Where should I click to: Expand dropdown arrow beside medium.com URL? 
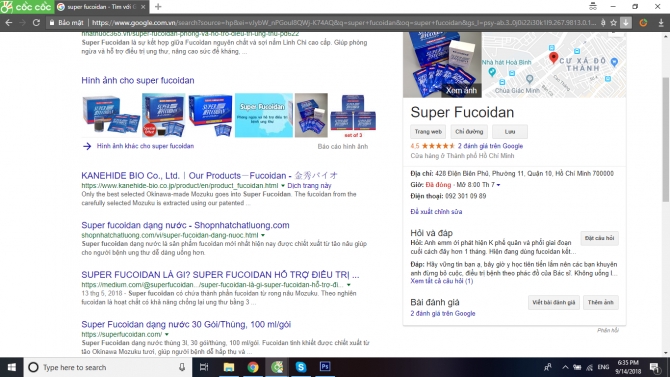click(349, 285)
